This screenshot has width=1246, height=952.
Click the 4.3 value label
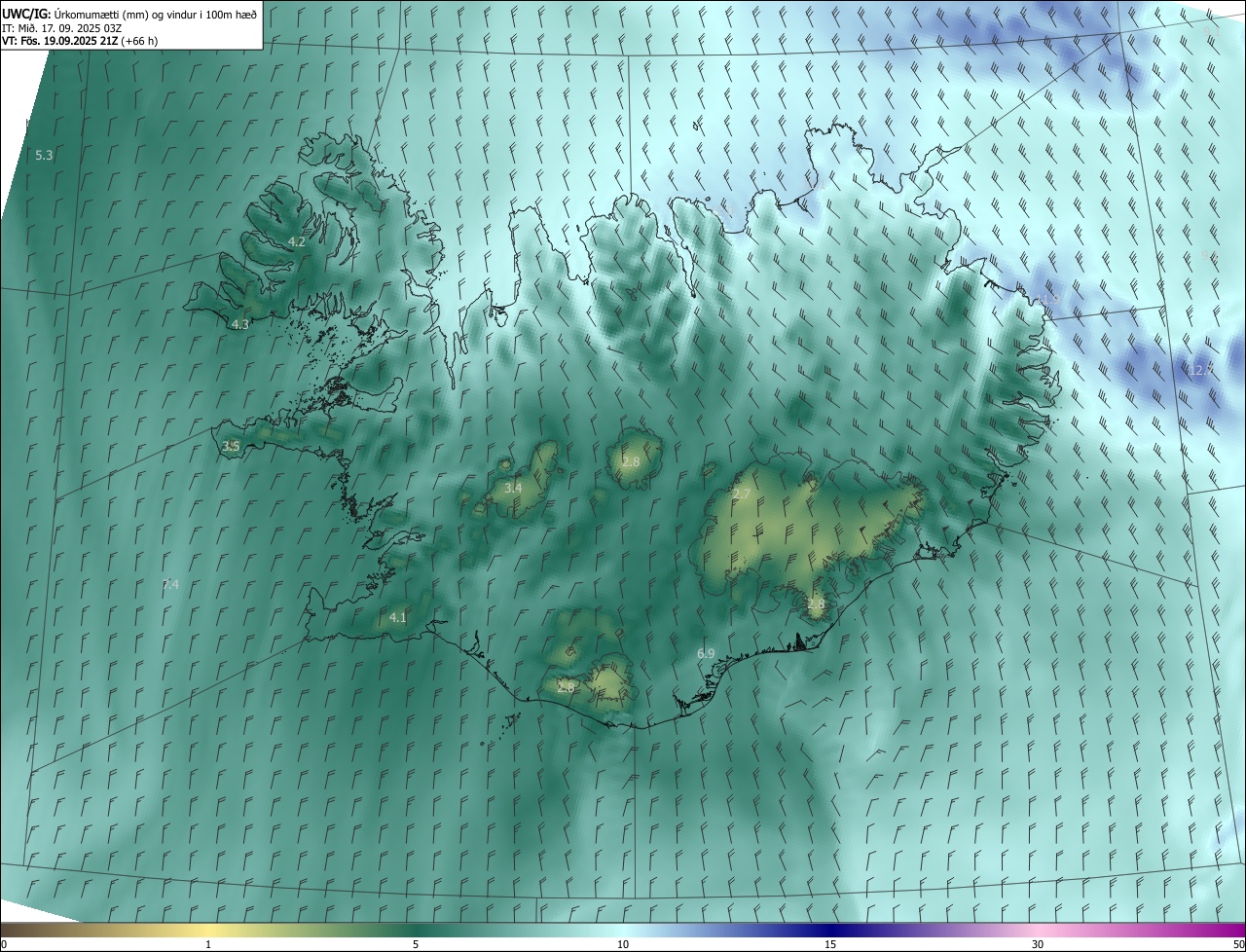point(240,324)
